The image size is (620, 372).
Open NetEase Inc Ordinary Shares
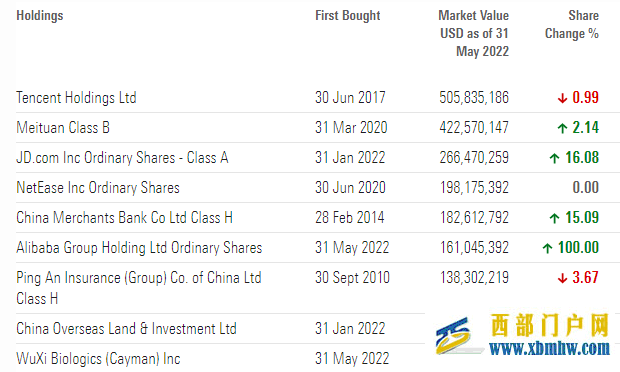click(x=98, y=187)
